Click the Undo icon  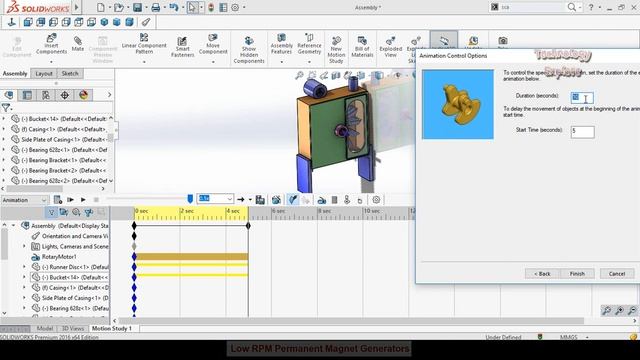174,7
